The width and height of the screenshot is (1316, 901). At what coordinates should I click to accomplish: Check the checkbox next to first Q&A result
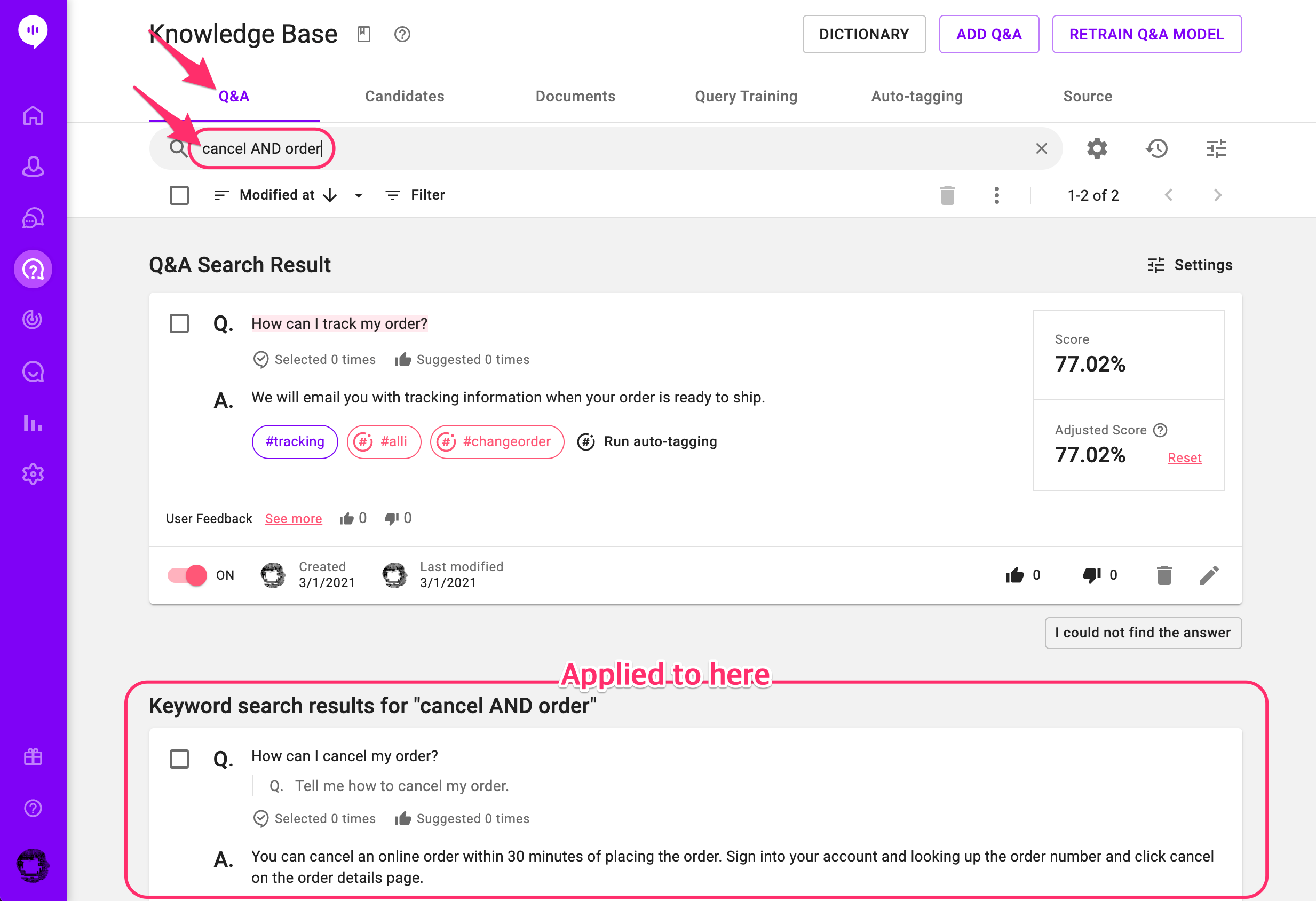[x=179, y=322]
